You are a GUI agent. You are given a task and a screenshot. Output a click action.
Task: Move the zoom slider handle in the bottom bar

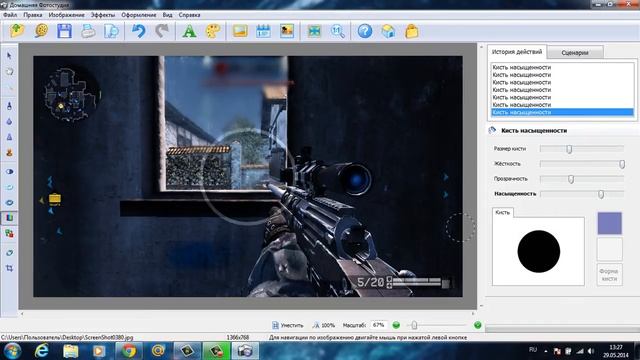(x=414, y=325)
